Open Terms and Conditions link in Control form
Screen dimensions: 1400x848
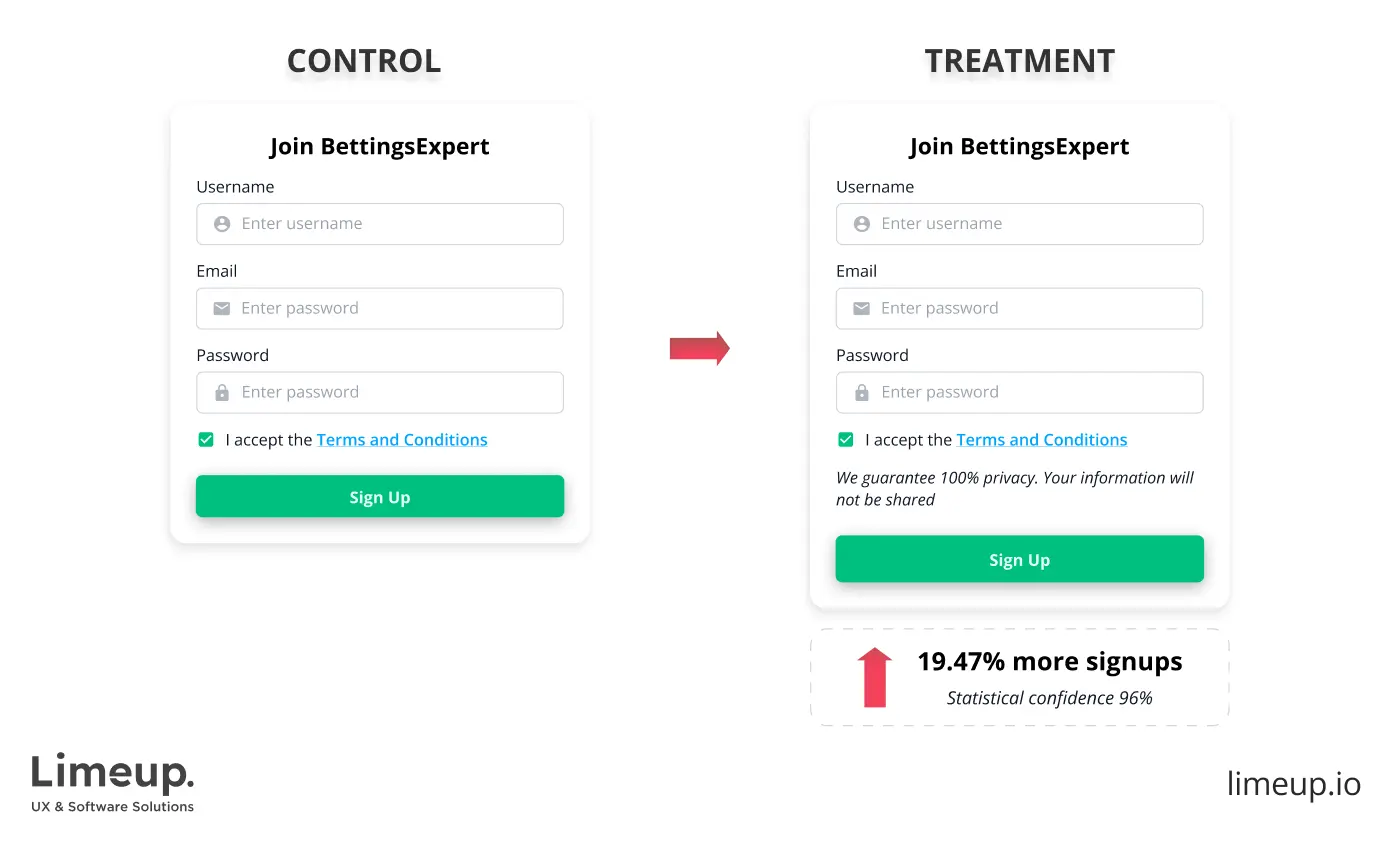(x=402, y=440)
